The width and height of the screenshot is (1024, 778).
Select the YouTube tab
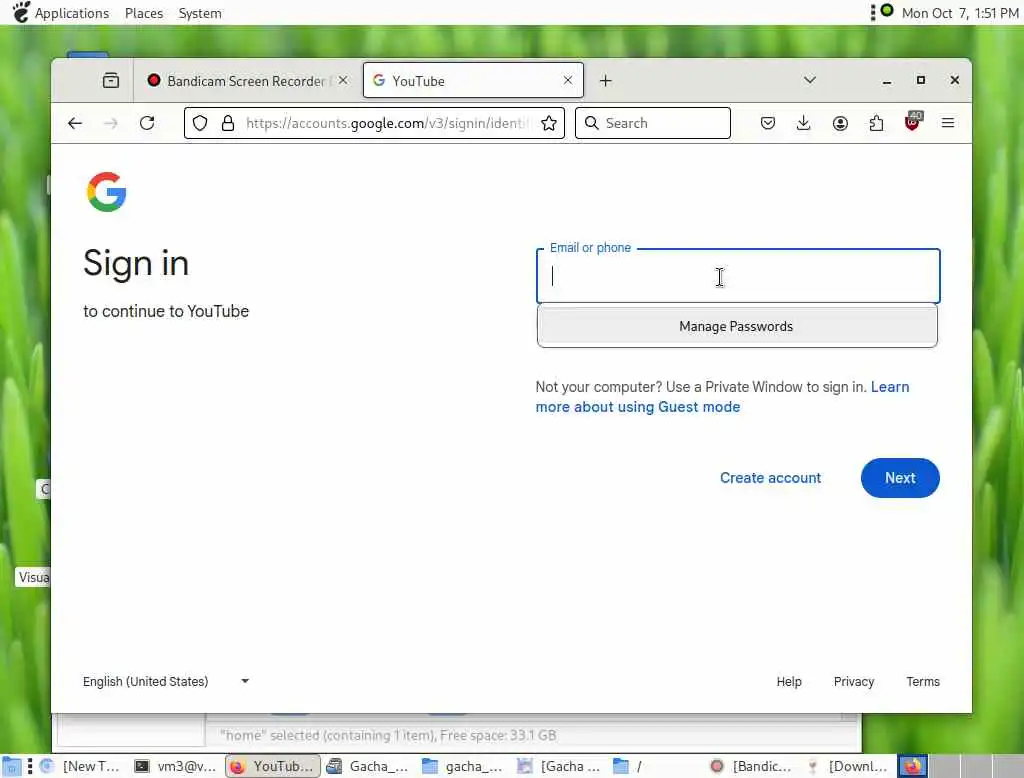point(473,80)
